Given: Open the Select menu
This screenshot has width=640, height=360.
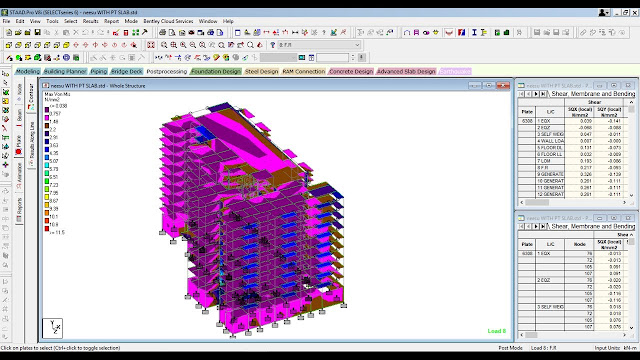Looking at the screenshot, I should (70, 21).
